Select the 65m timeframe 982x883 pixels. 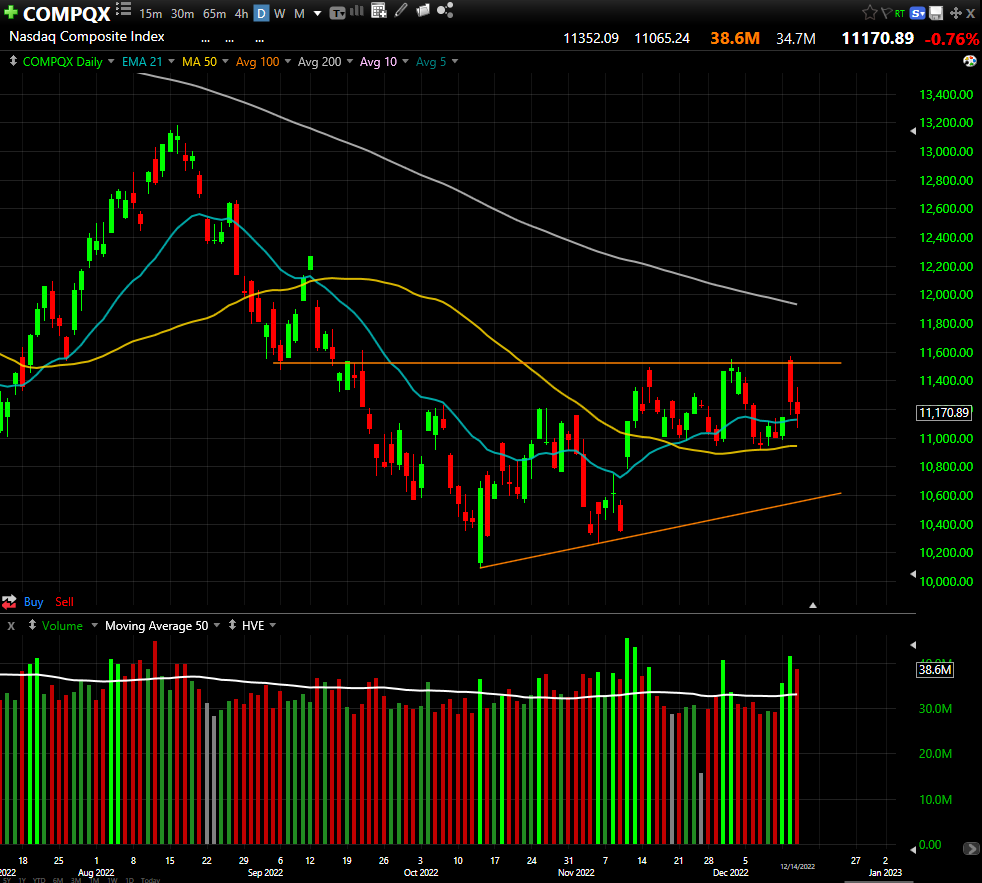coord(214,13)
